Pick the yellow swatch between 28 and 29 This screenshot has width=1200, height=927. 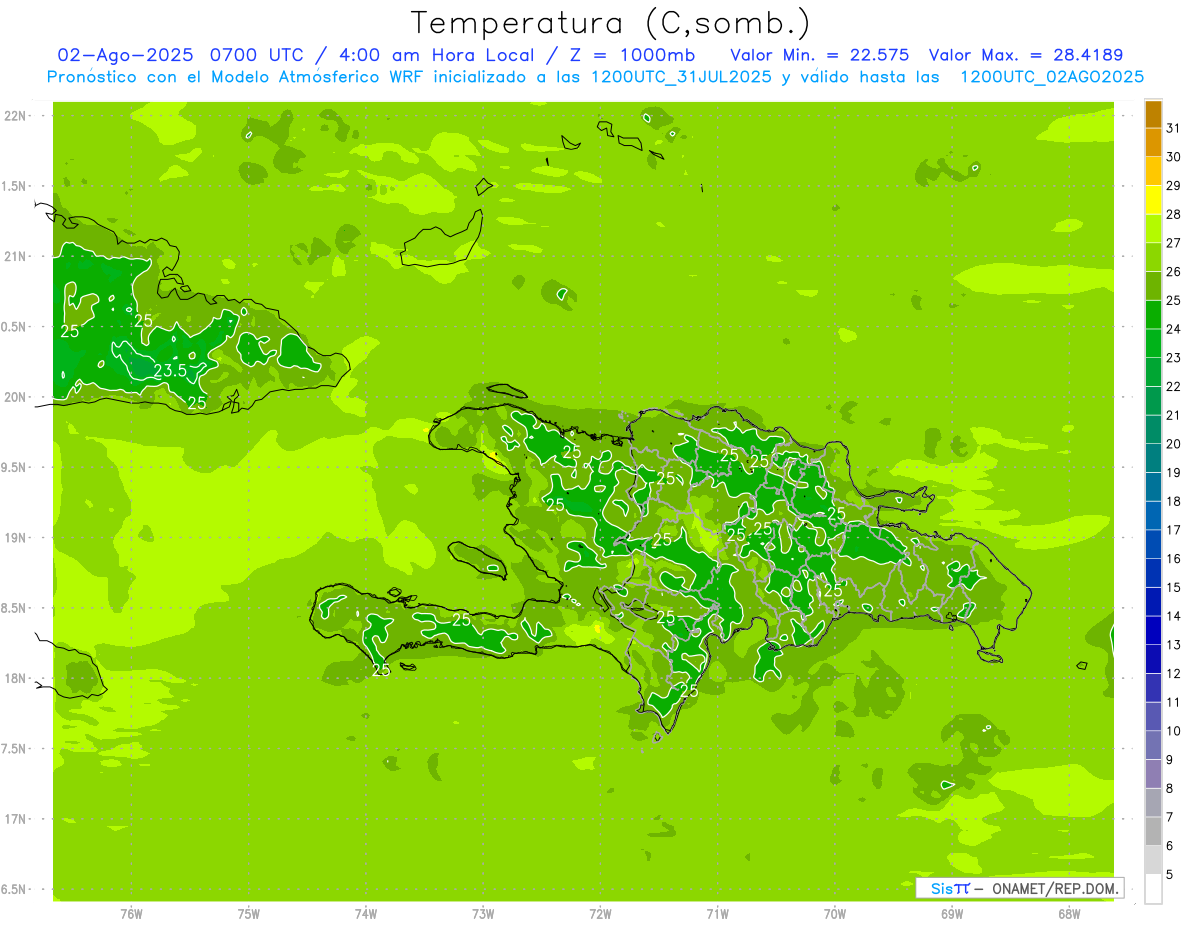pyautogui.click(x=1153, y=200)
